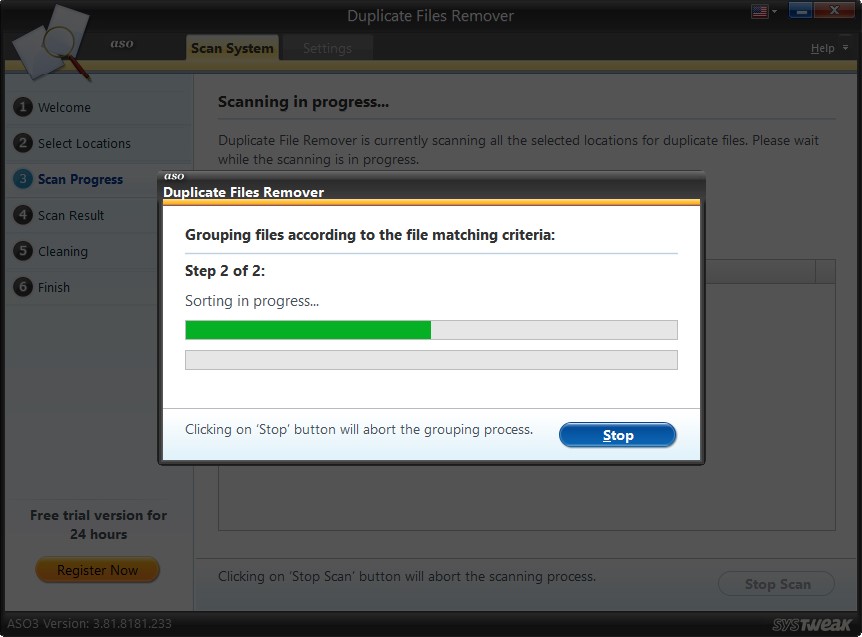862x637 pixels.
Task: Select the Welcome step icon
Action: pyautogui.click(x=22, y=107)
